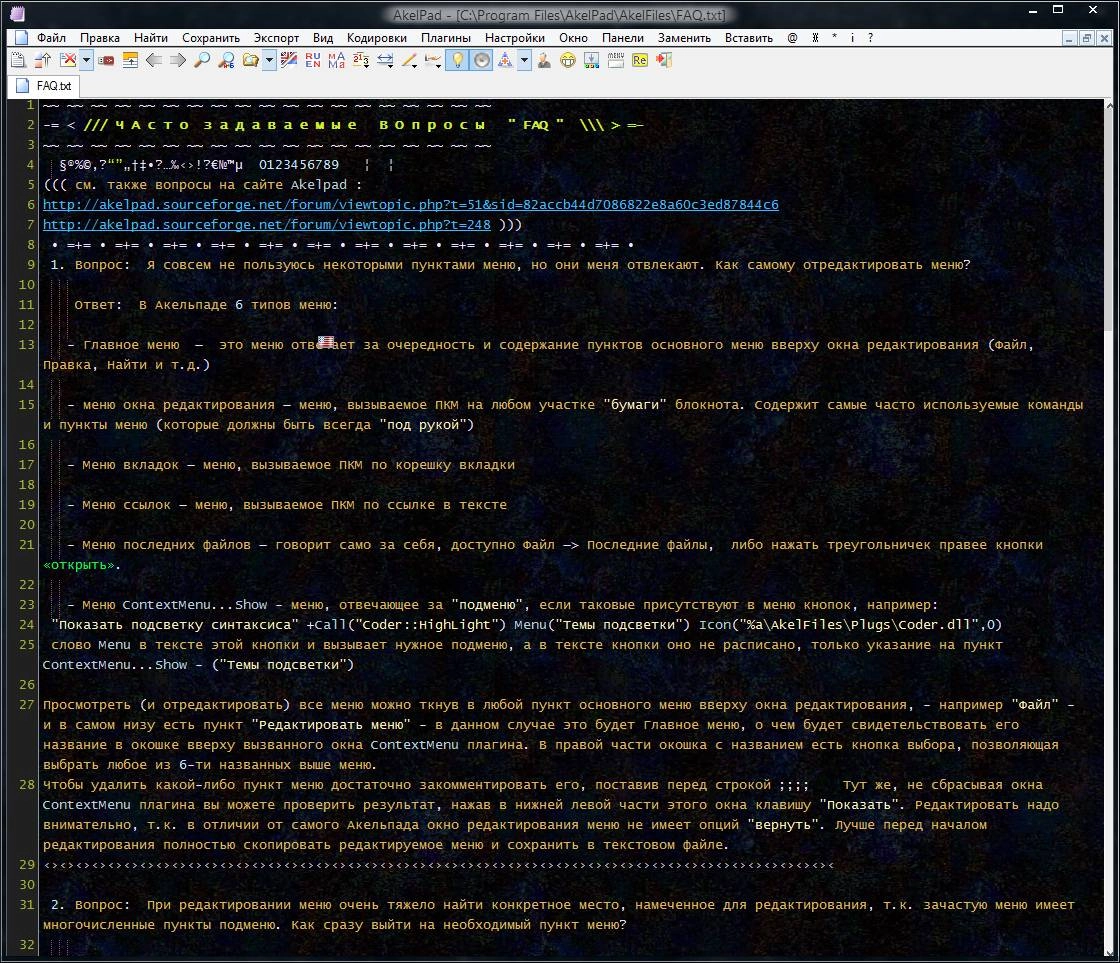Click the orange panel toolbar icon

130,61
